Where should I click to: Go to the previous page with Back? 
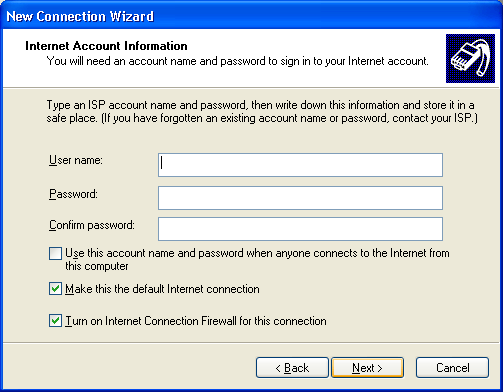(x=292, y=368)
